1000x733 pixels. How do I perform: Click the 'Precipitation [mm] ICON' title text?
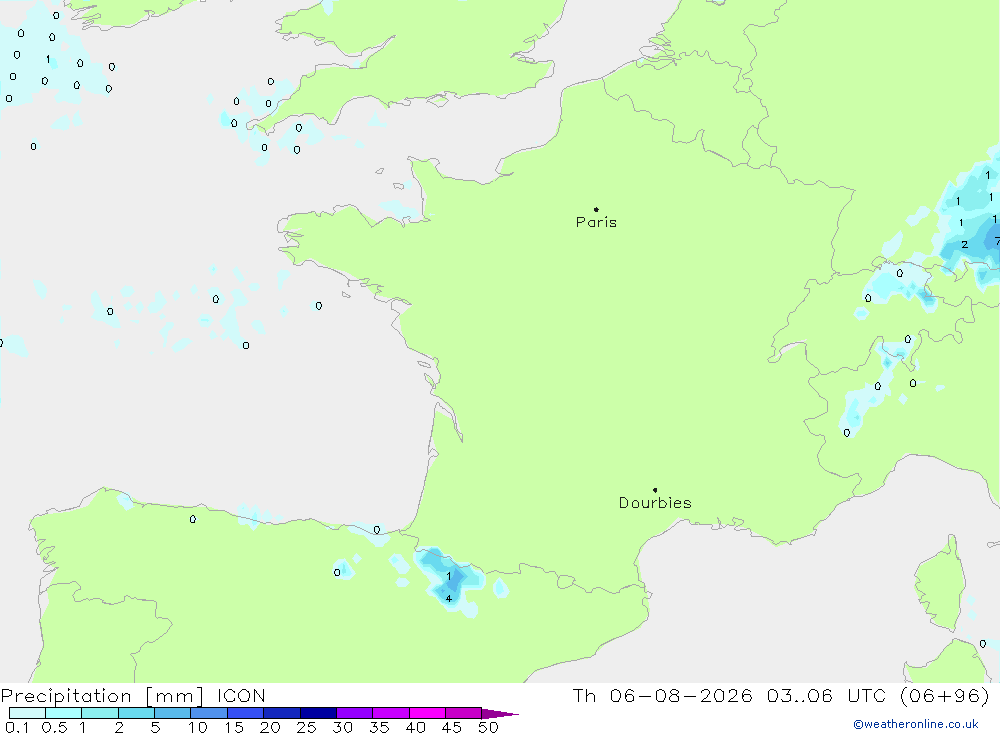pos(133,695)
